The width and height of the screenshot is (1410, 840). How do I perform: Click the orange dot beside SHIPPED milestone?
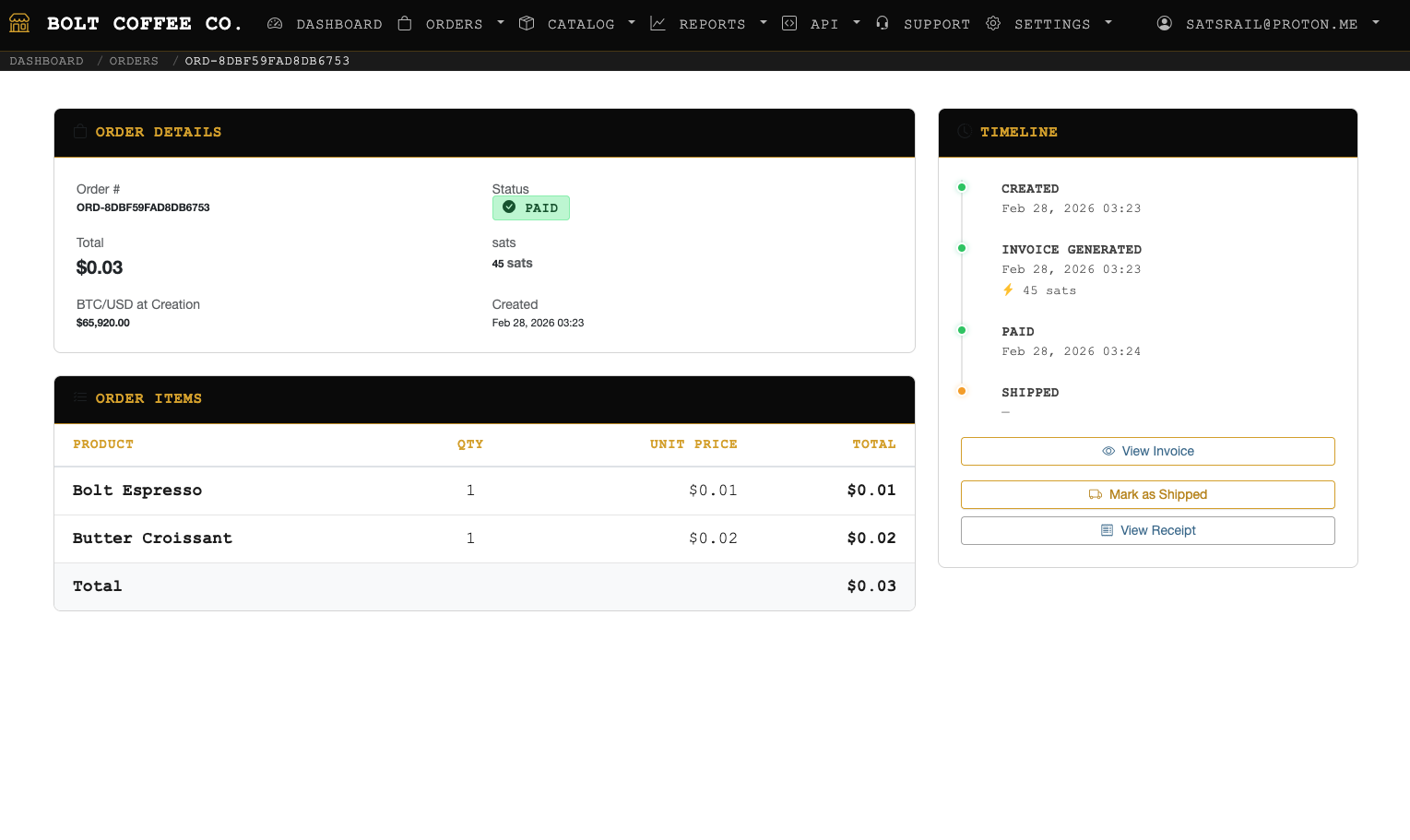click(962, 390)
